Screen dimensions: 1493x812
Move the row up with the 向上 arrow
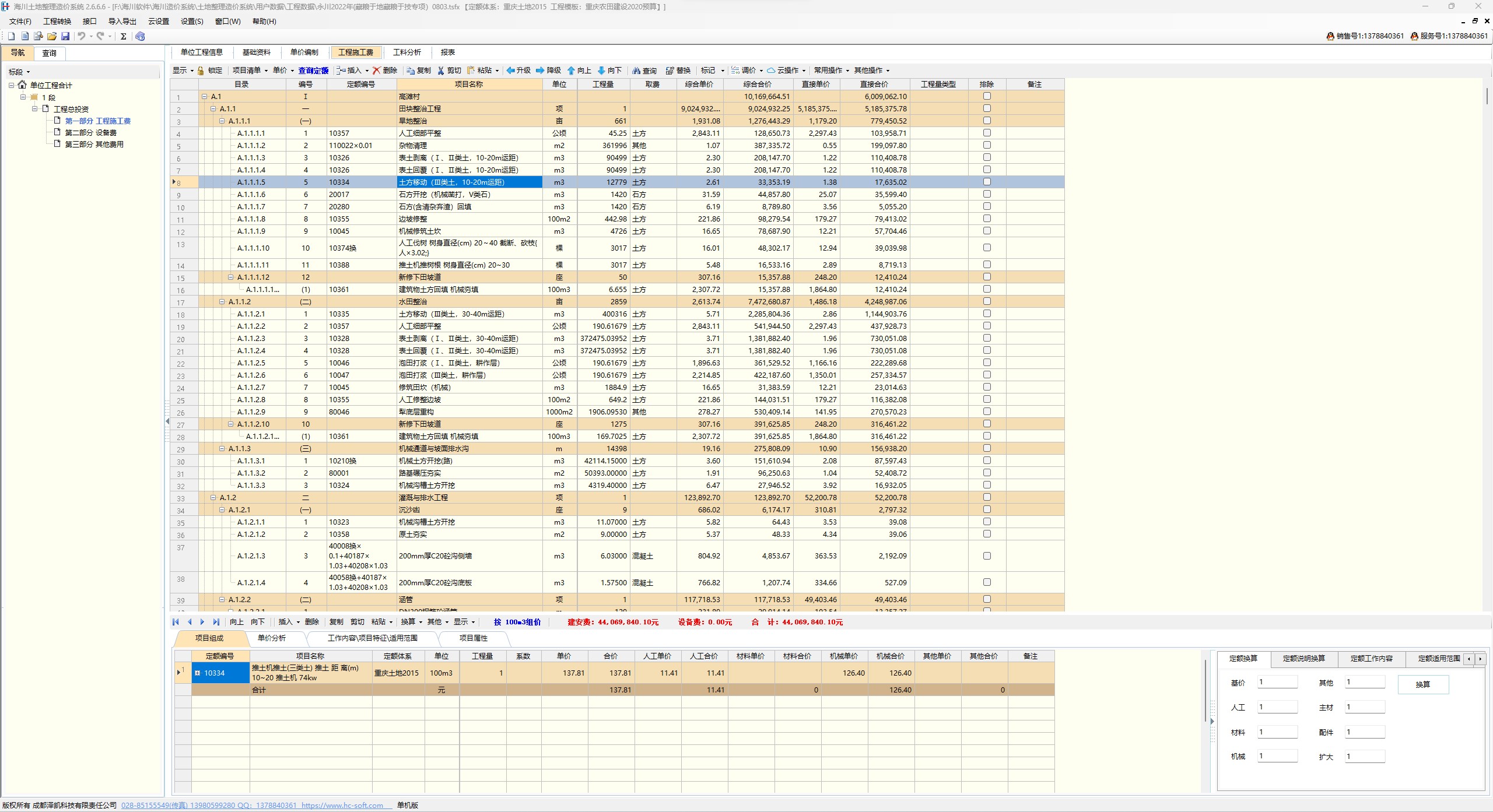(x=571, y=71)
